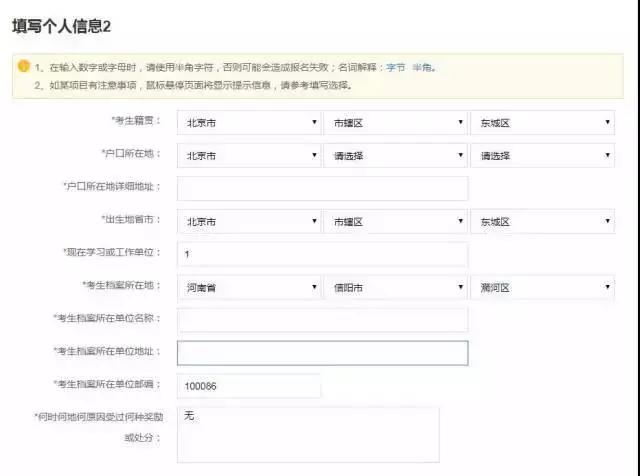This screenshot has width=640, height=476.
Task: Open the 户口所在地 city 请选择 dropdown
Action: point(395,156)
